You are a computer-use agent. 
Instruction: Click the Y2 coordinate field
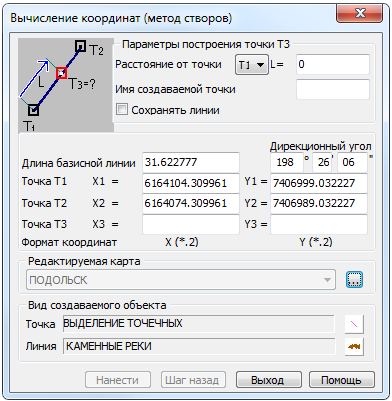click(x=319, y=203)
